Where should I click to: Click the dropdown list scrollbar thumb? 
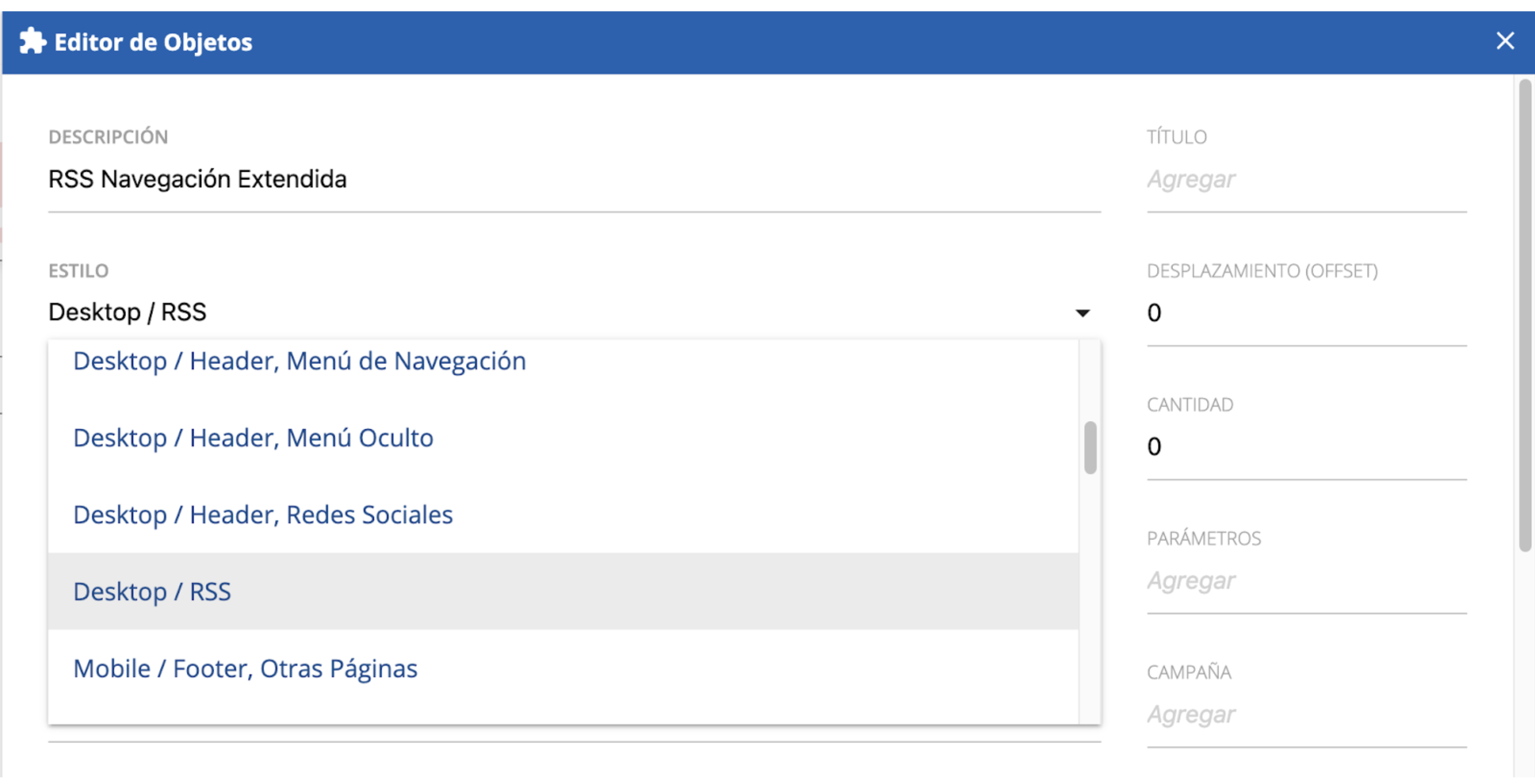1090,448
